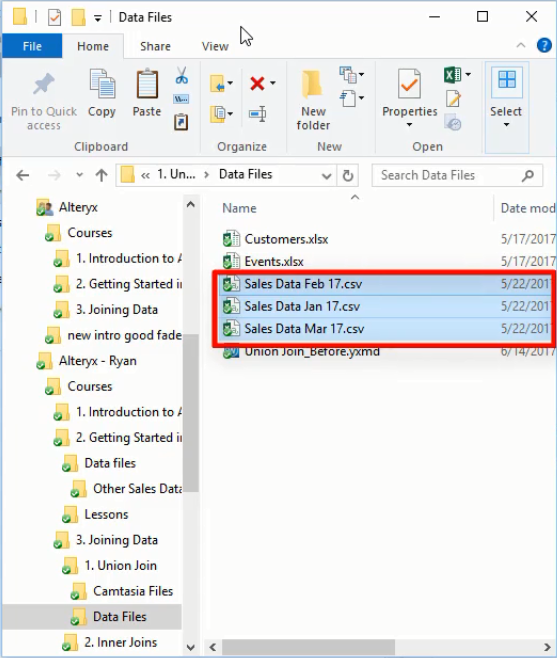Sort files by Date modified column
The height and width of the screenshot is (658, 557).
pyautogui.click(x=527, y=208)
